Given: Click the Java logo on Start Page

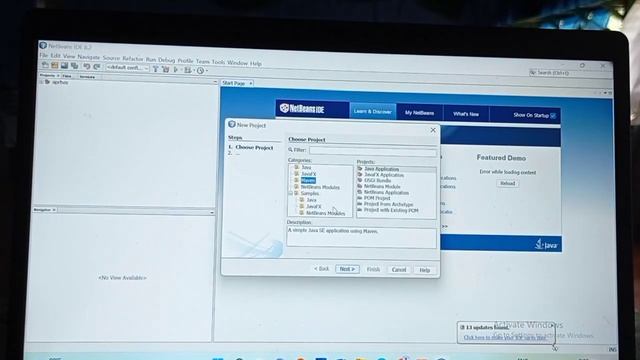Looking at the screenshot, I should (546, 244).
